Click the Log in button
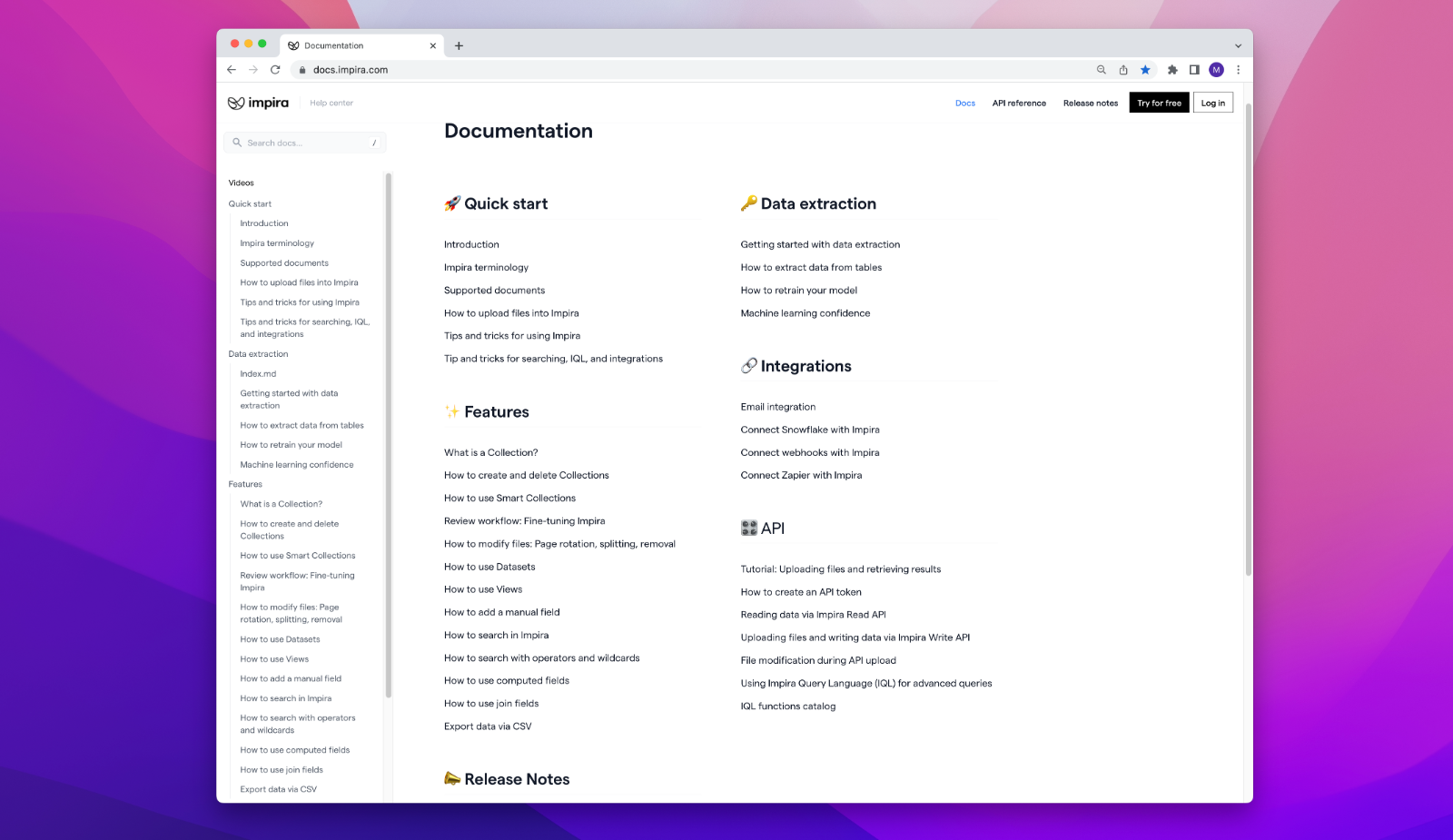The height and width of the screenshot is (840, 1453). [1213, 103]
